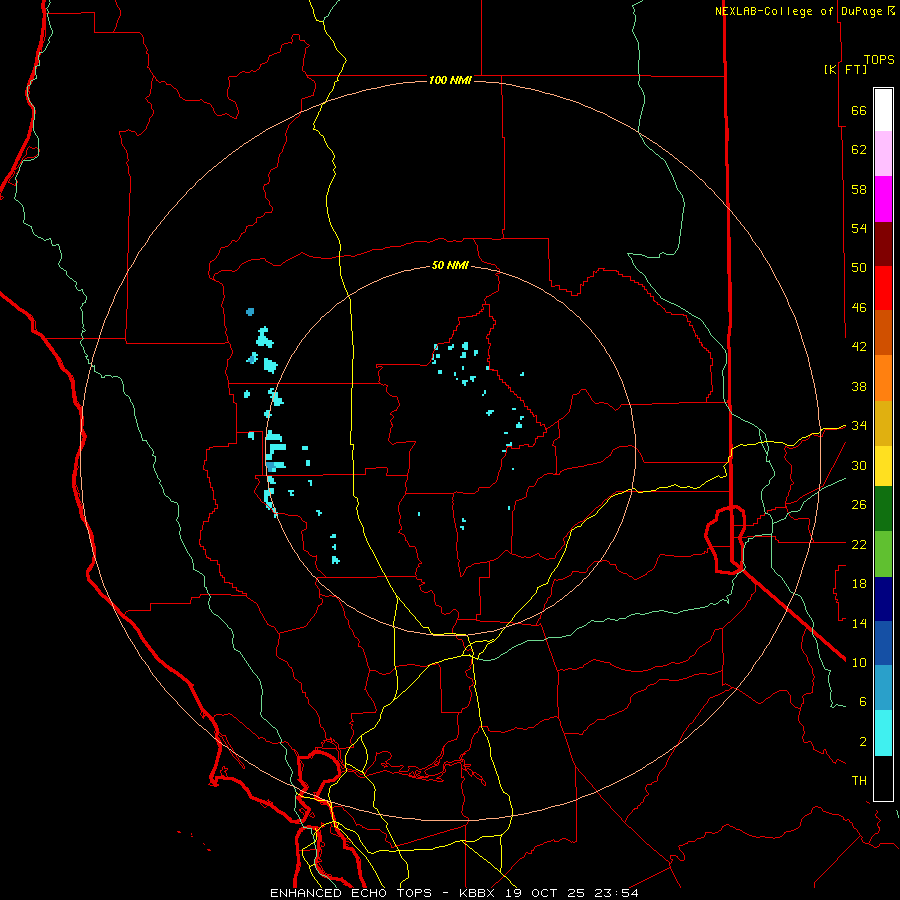Click the legend value 38

[x=859, y=386]
